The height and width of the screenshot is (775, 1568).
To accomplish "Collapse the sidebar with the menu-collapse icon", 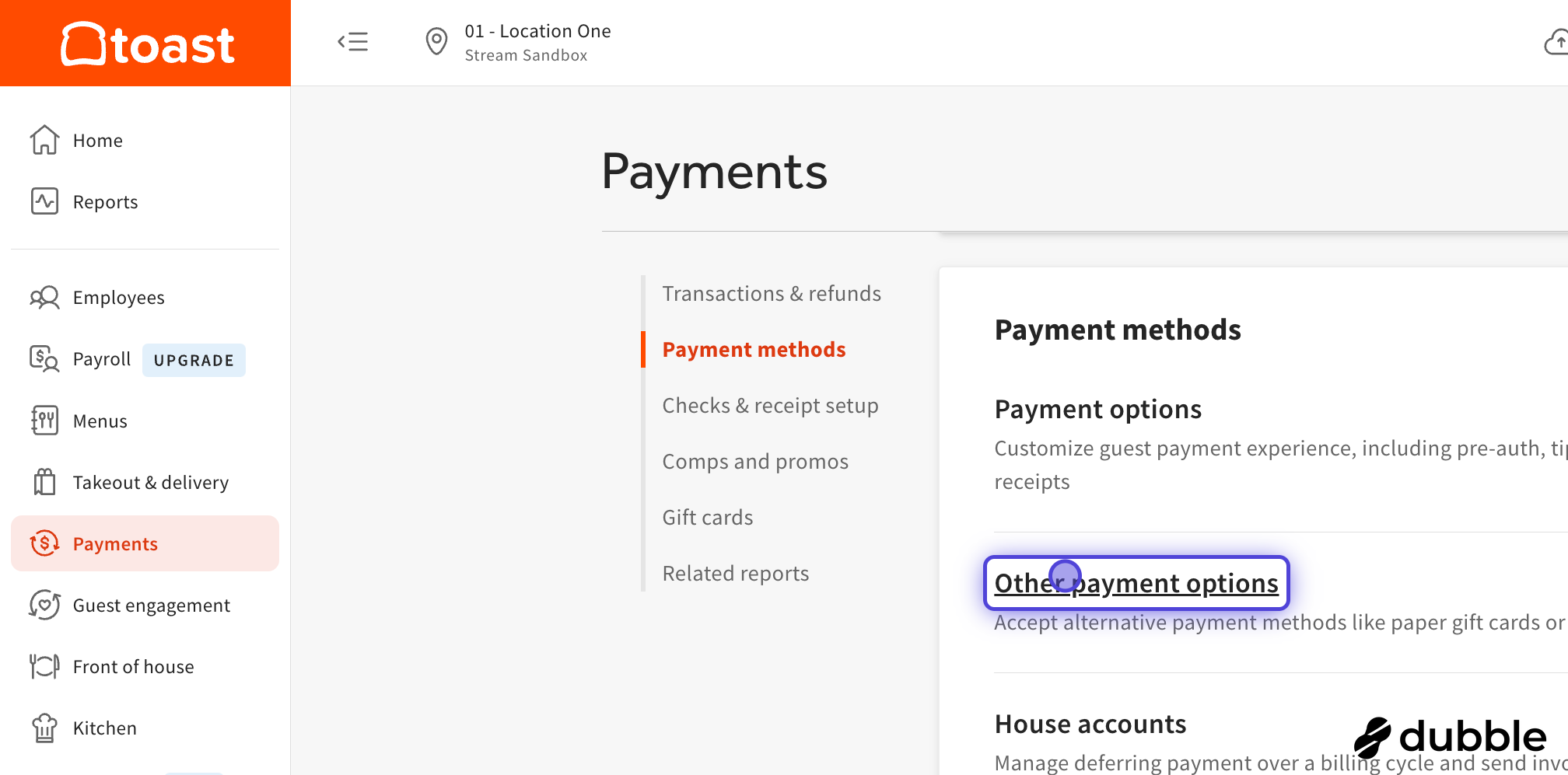I will point(353,41).
